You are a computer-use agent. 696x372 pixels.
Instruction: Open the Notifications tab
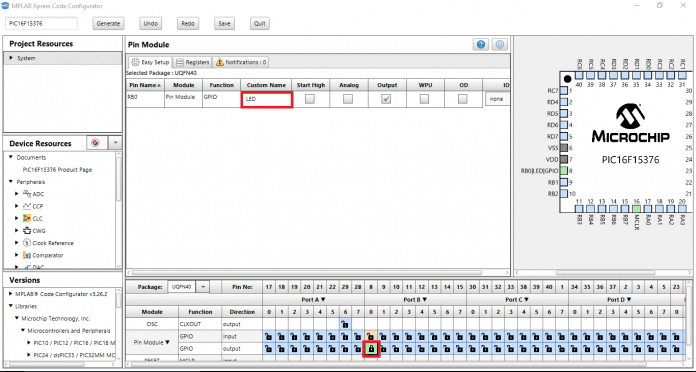[241, 62]
